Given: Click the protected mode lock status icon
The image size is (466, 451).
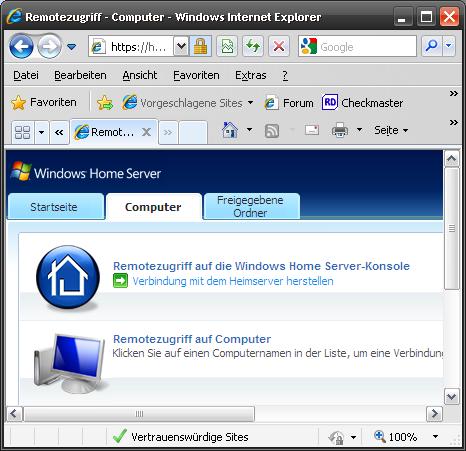Looking at the screenshot, I should (x=337, y=437).
